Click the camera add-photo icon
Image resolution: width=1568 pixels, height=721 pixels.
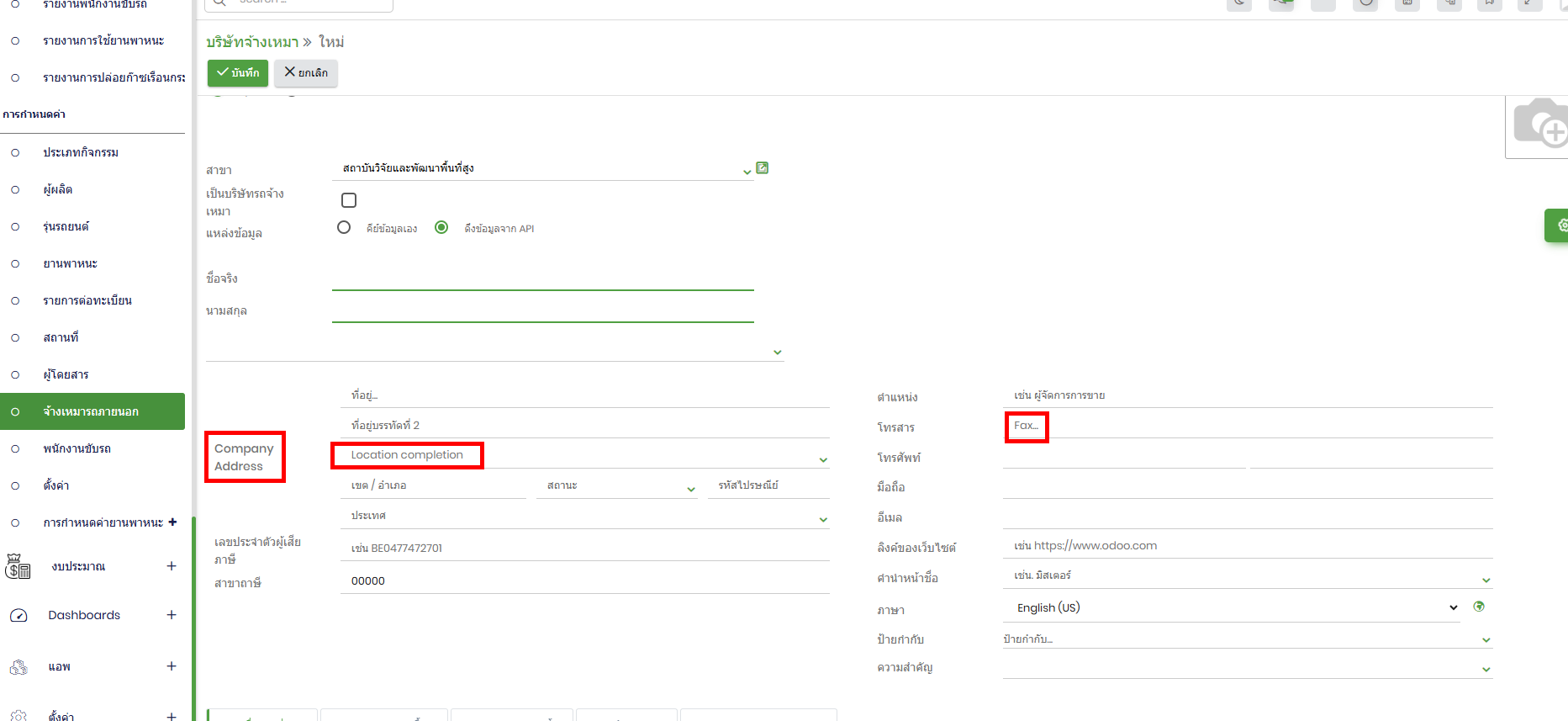[x=1539, y=126]
